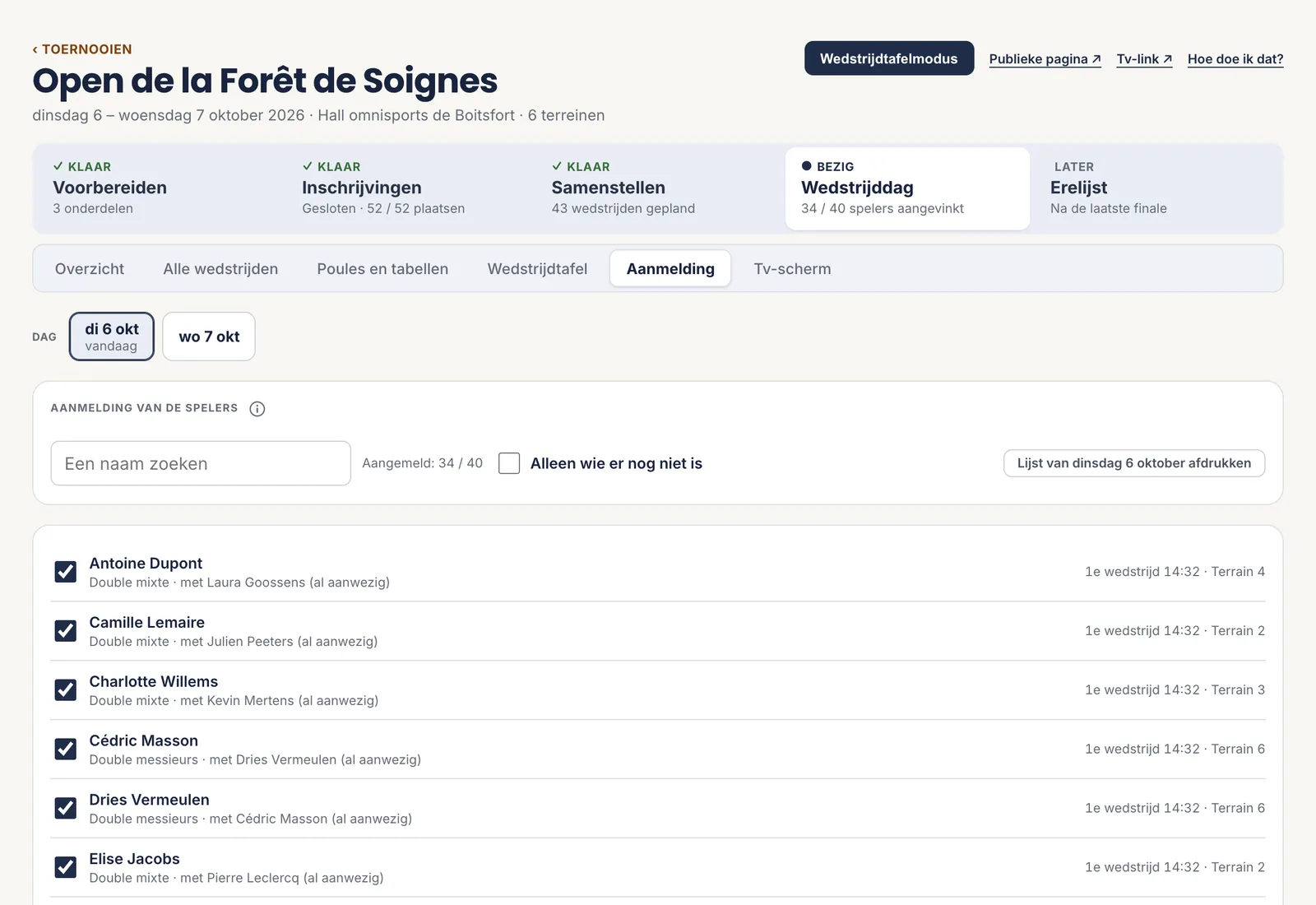The width and height of the screenshot is (1316, 905).
Task: Focus the Een naam zoeken search field
Action: pos(201,463)
